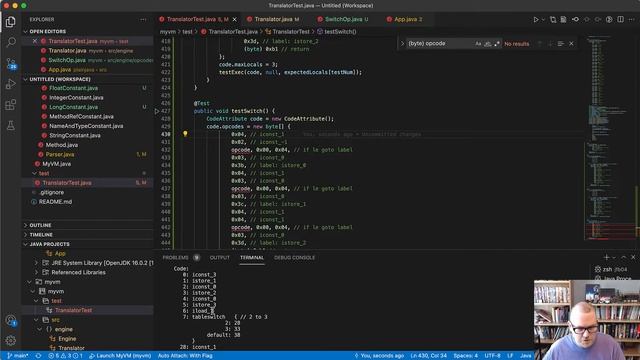Expand Referenced Libraries node

[36, 272]
